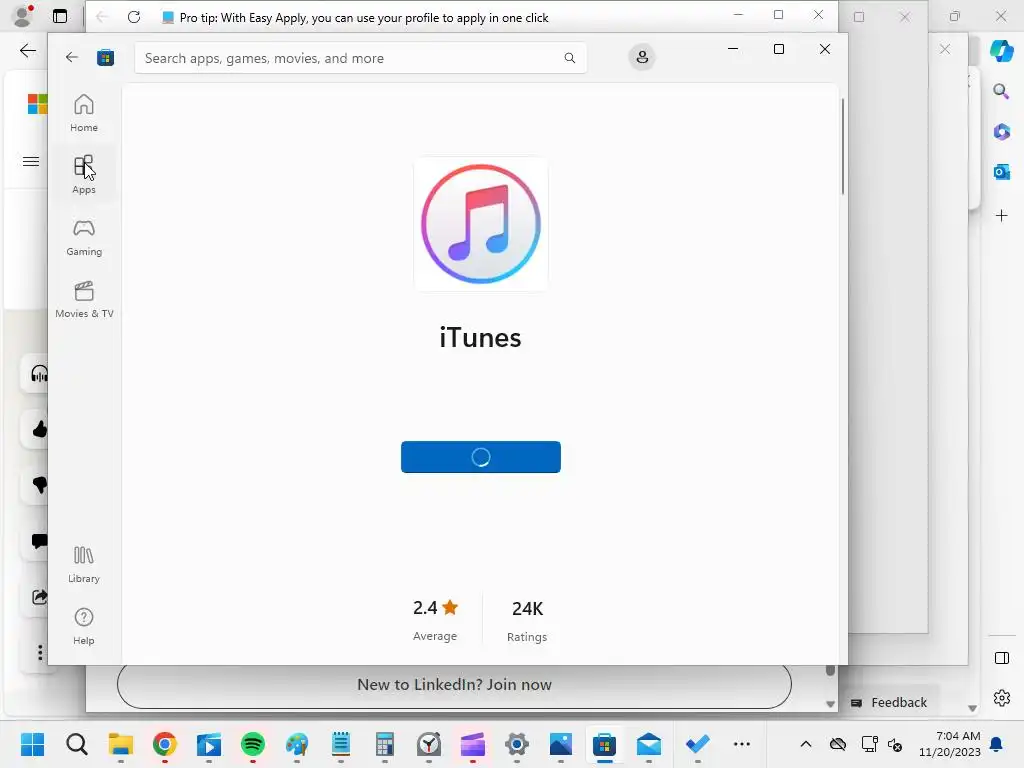Viewport: 1024px width, 768px height.
Task: Open Microsoft 365 icon in Edge sidebar
Action: click(x=1001, y=132)
